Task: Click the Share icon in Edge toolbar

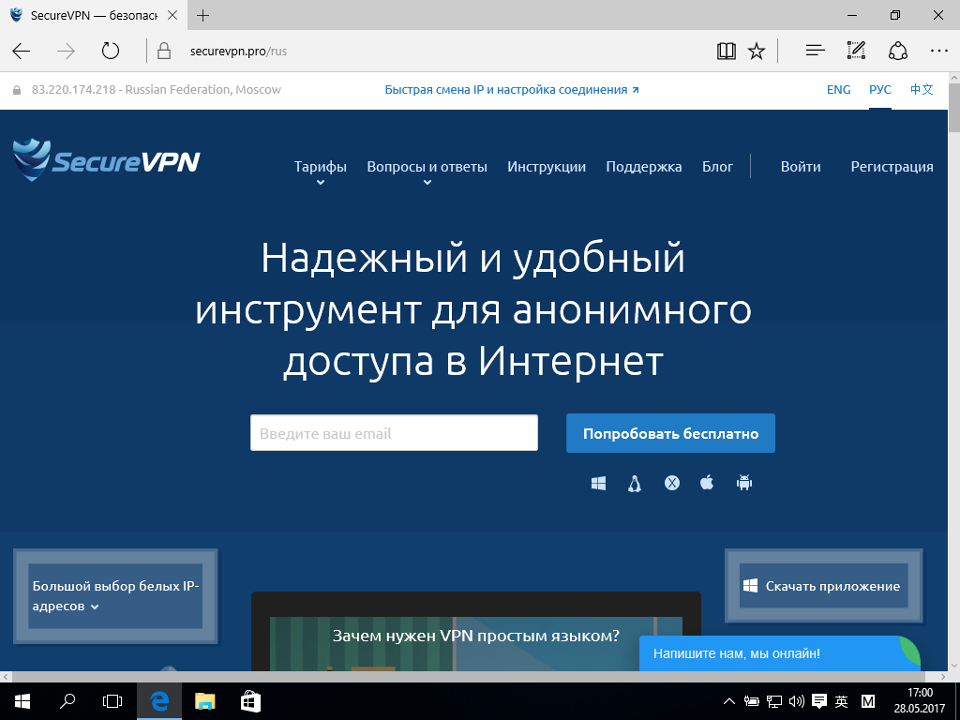Action: coord(898,51)
